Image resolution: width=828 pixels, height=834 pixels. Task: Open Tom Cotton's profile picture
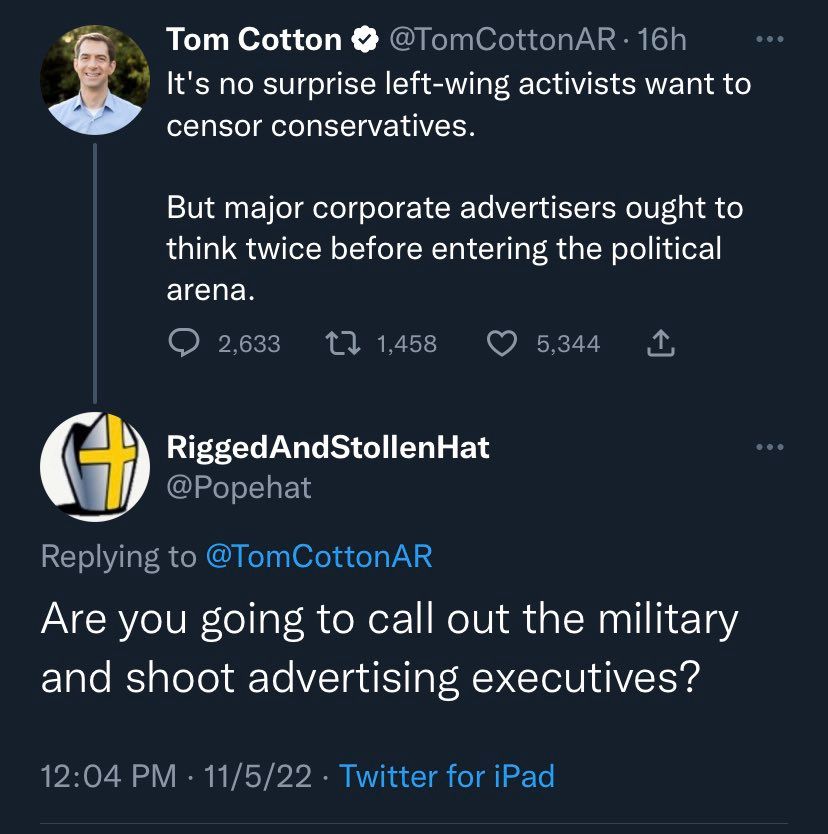point(93,80)
